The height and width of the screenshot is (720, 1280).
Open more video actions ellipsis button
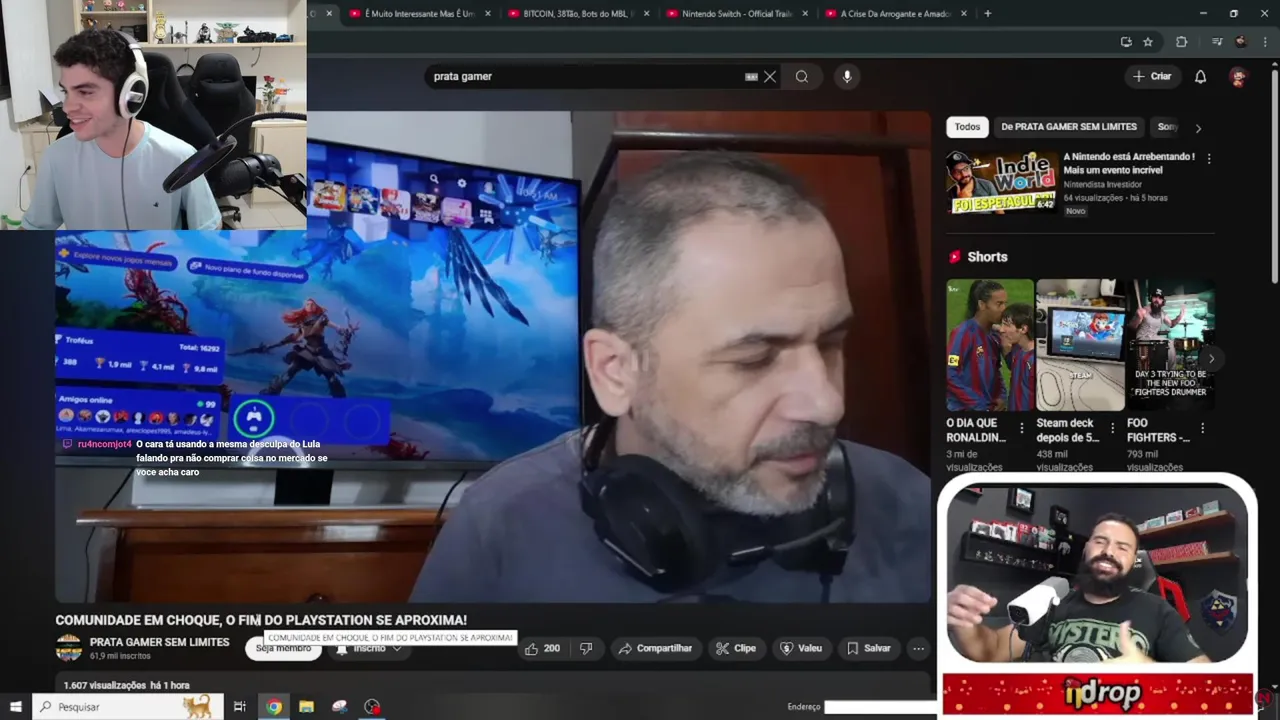click(918, 648)
